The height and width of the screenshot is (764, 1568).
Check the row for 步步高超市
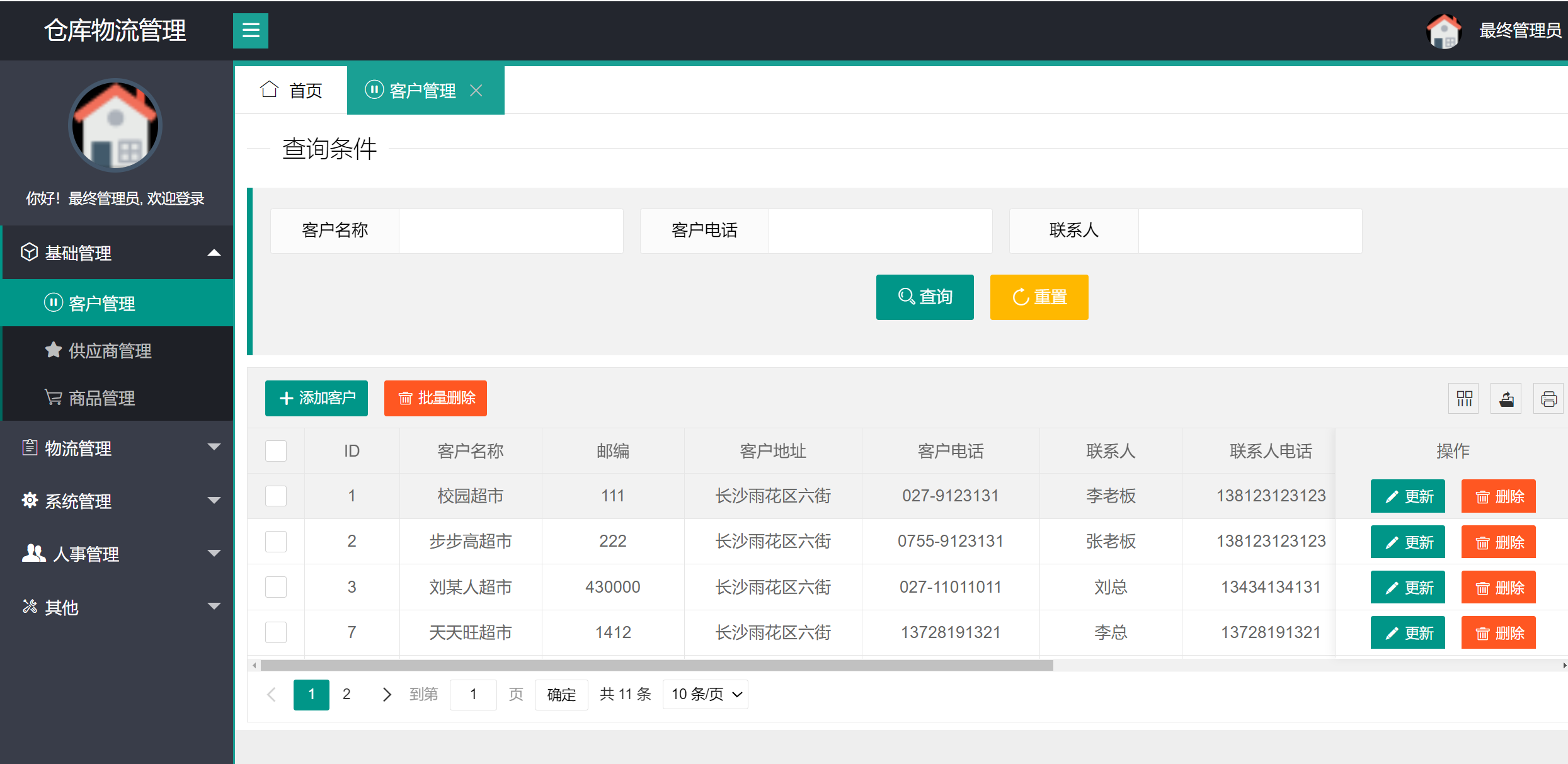pyautogui.click(x=276, y=542)
